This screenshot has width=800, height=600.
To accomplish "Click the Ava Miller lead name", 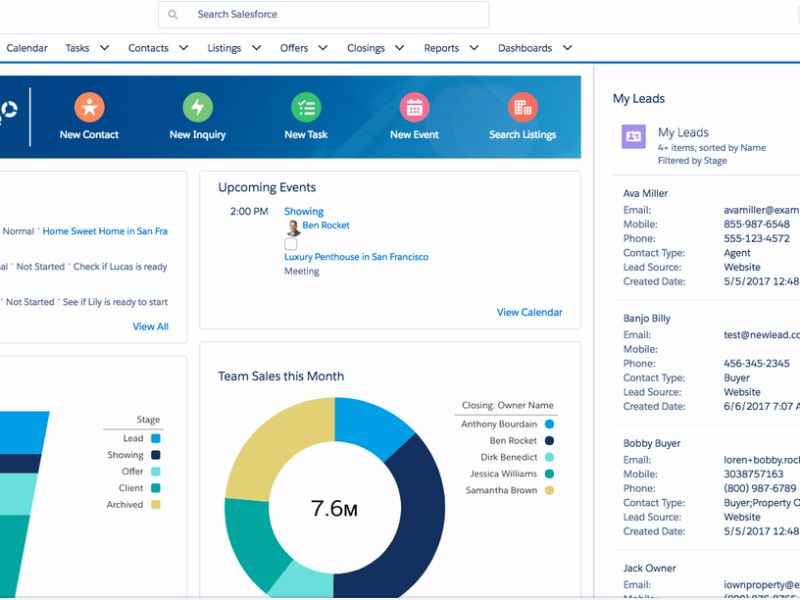I will point(645,193).
